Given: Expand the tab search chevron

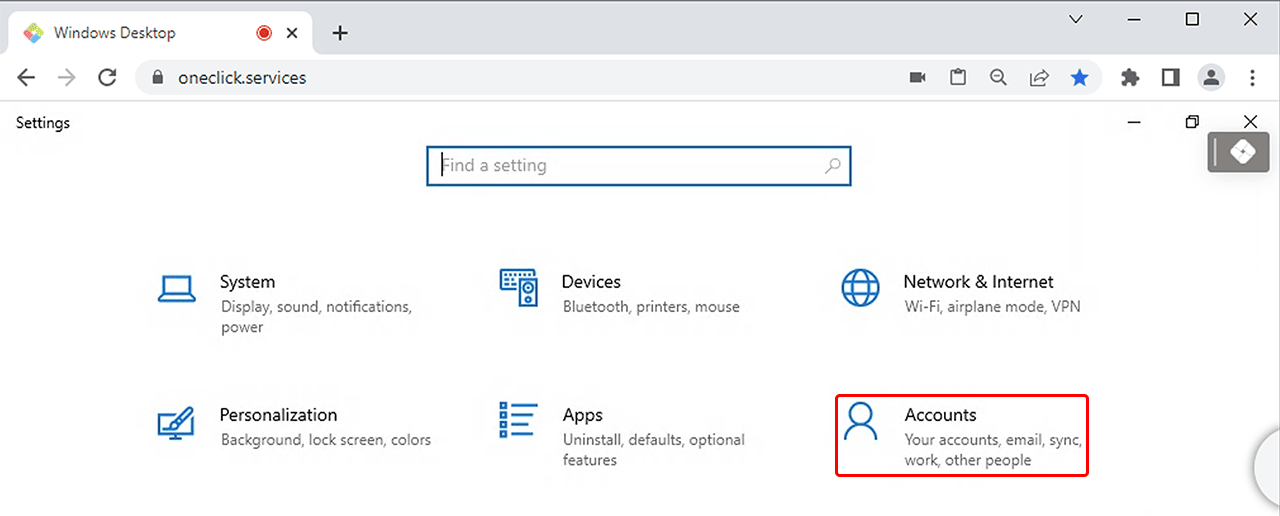Looking at the screenshot, I should [1076, 19].
